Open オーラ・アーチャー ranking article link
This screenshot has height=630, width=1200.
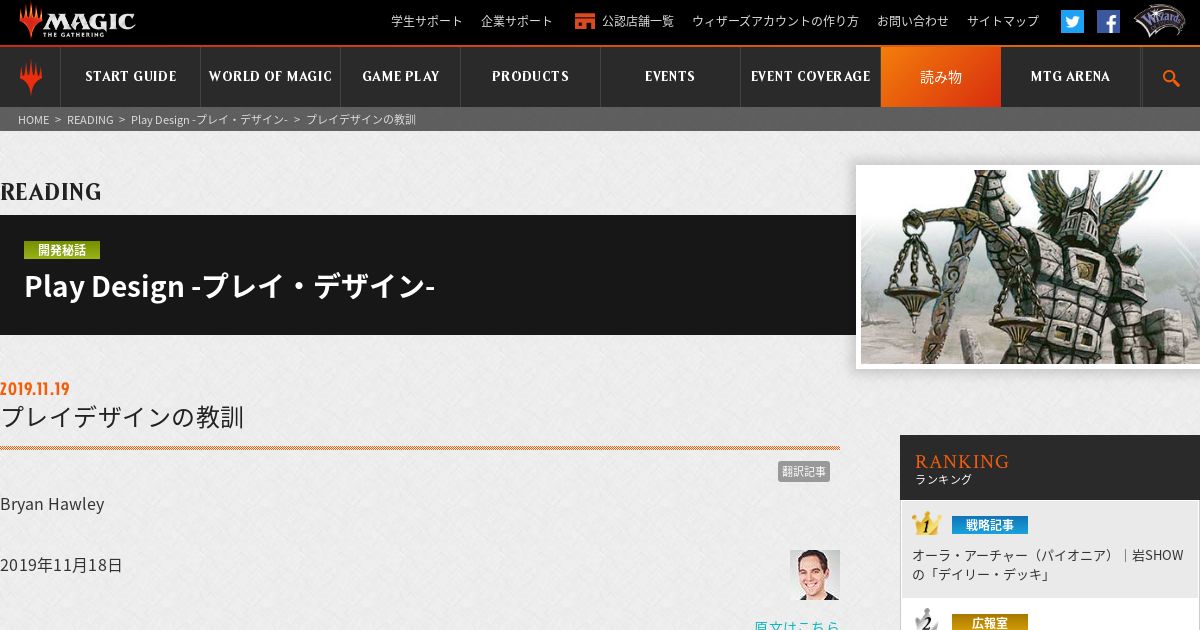1047,565
